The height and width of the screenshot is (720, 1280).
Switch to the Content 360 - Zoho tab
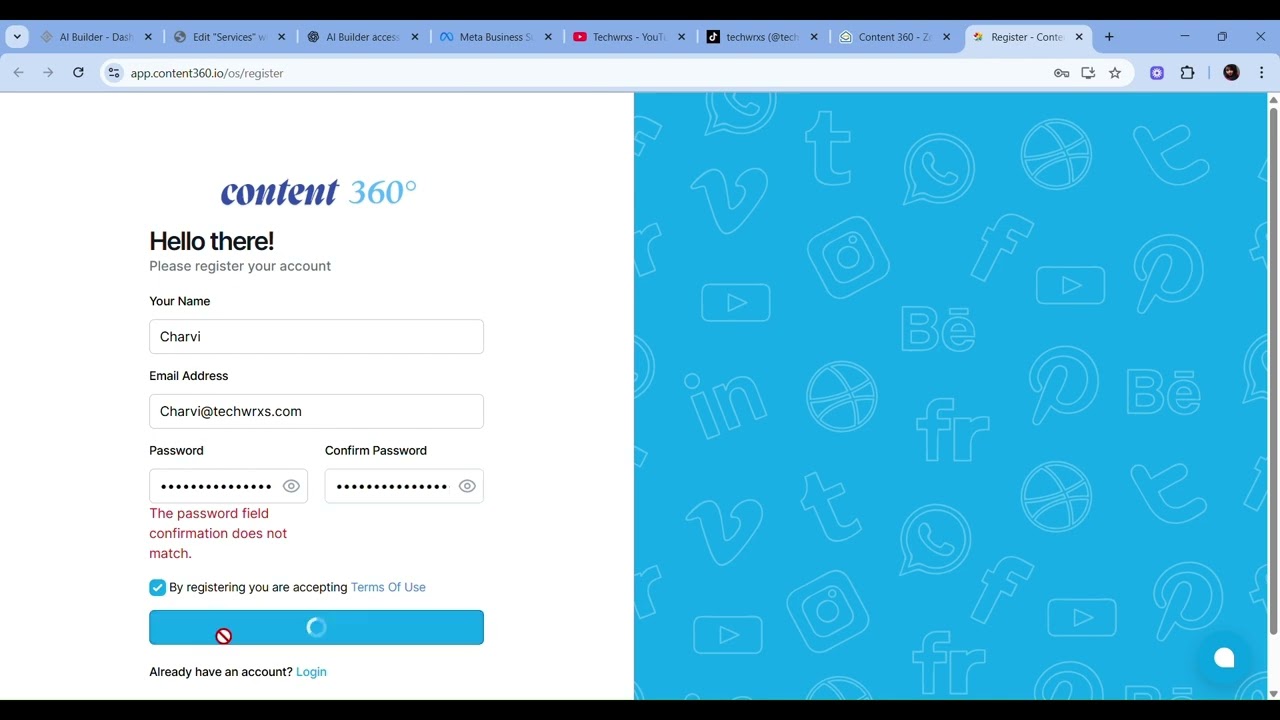(894, 37)
